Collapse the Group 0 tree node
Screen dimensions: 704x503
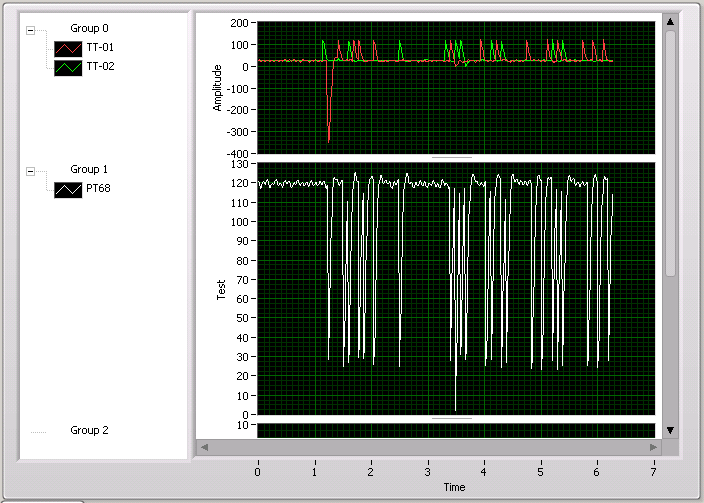30,29
